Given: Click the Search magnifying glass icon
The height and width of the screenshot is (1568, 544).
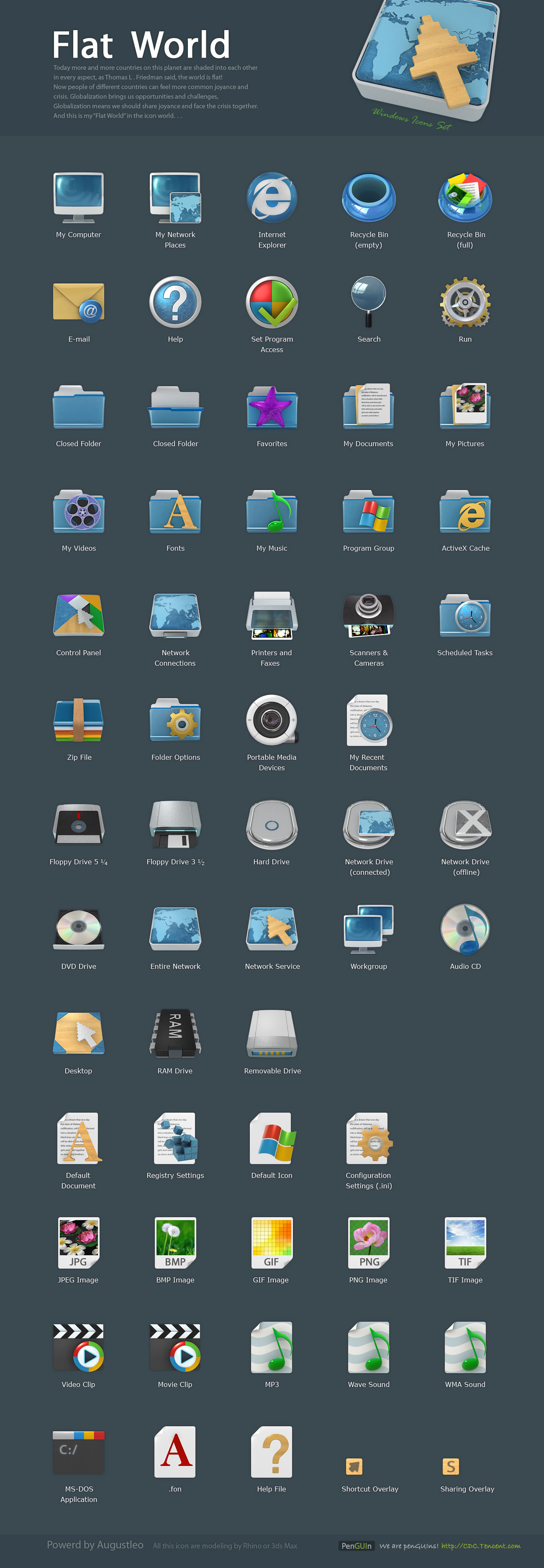Looking at the screenshot, I should pyautogui.click(x=369, y=303).
